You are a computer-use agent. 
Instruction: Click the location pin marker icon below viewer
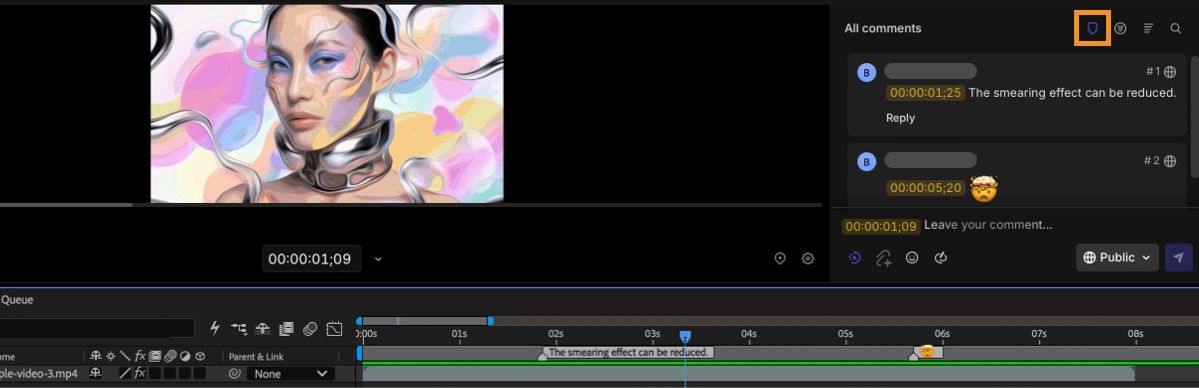click(780, 259)
